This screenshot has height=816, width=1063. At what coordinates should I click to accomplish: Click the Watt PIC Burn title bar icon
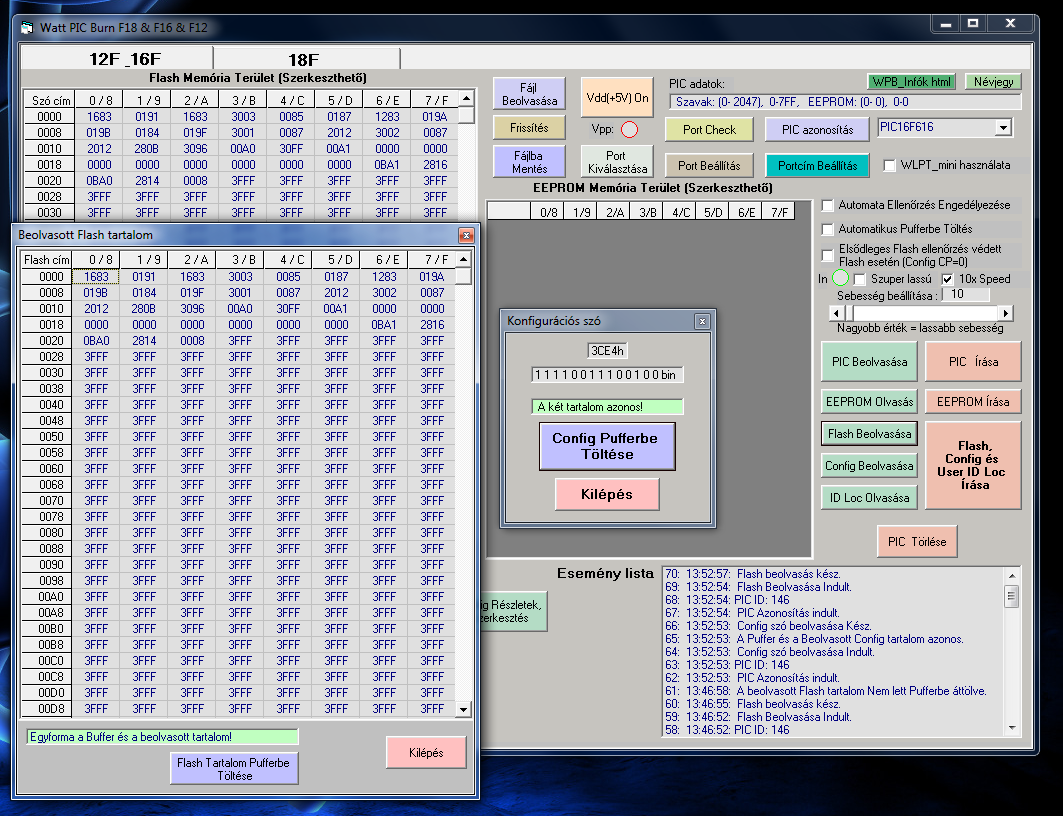coord(29,27)
